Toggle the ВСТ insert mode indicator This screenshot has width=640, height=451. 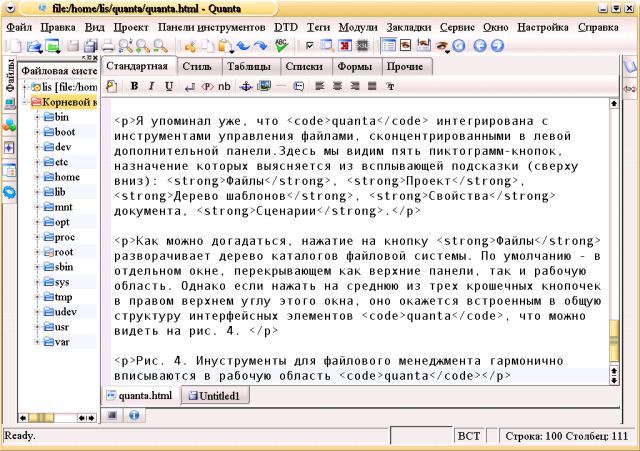pyautogui.click(x=469, y=437)
